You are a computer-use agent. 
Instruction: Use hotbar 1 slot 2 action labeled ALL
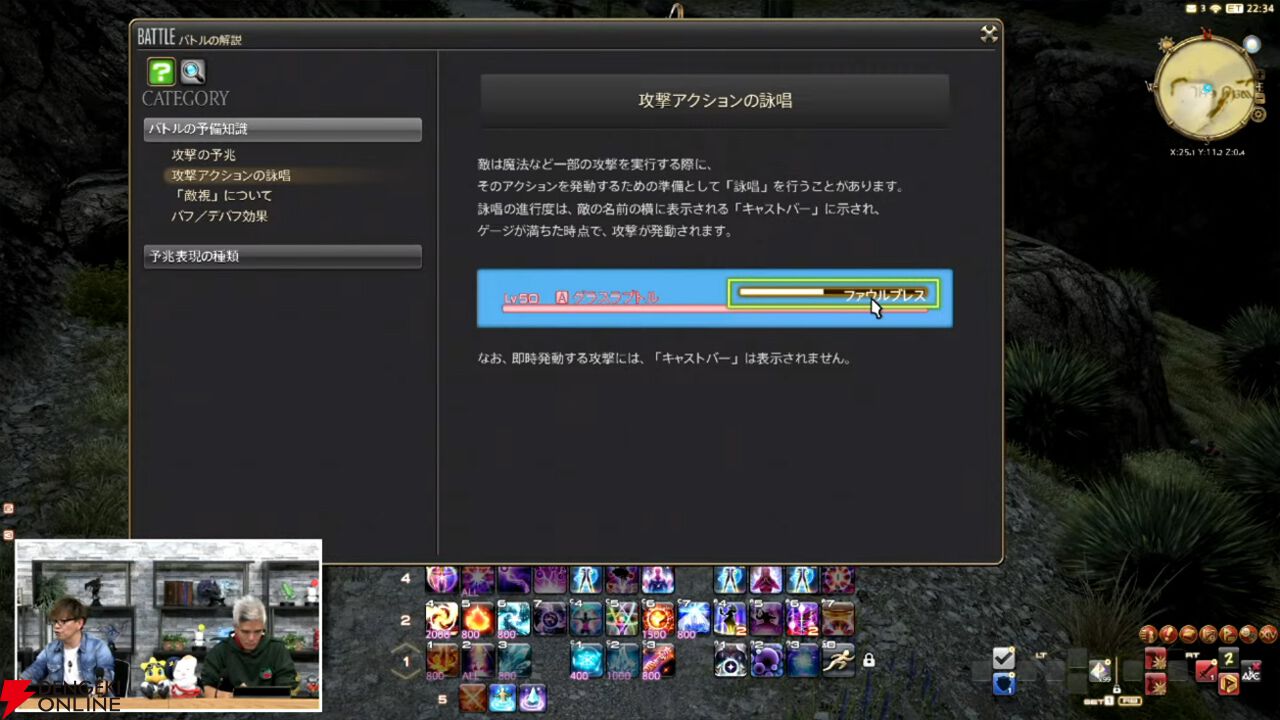point(478,660)
